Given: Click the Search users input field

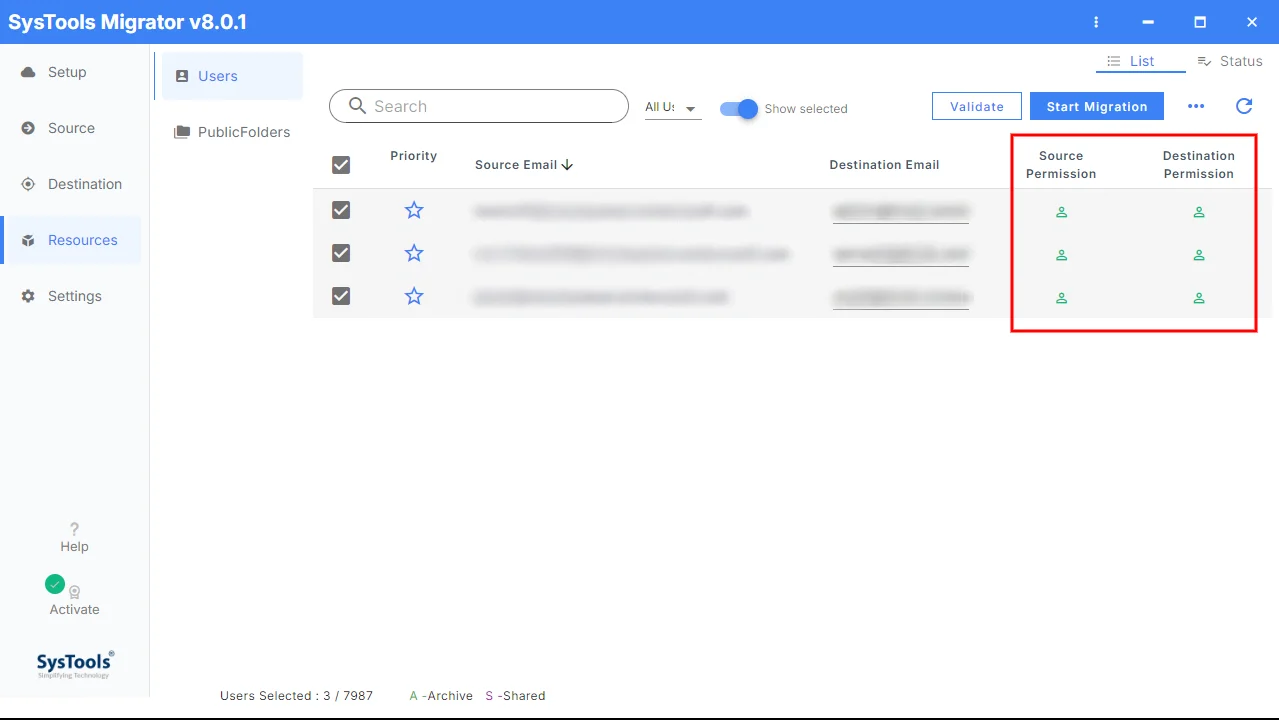Looking at the screenshot, I should (479, 106).
